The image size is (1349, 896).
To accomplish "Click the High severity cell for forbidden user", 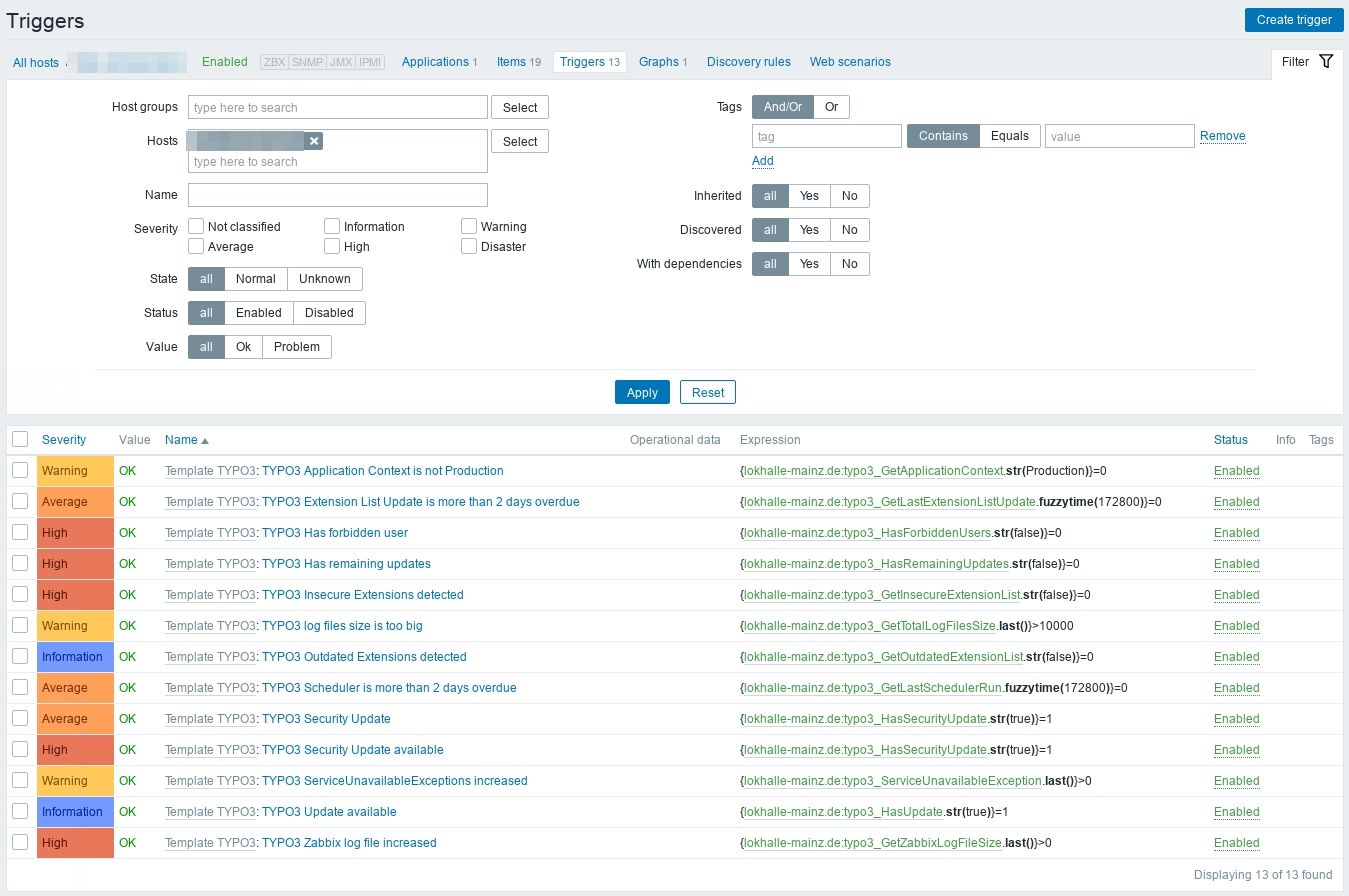I will pos(75,533).
